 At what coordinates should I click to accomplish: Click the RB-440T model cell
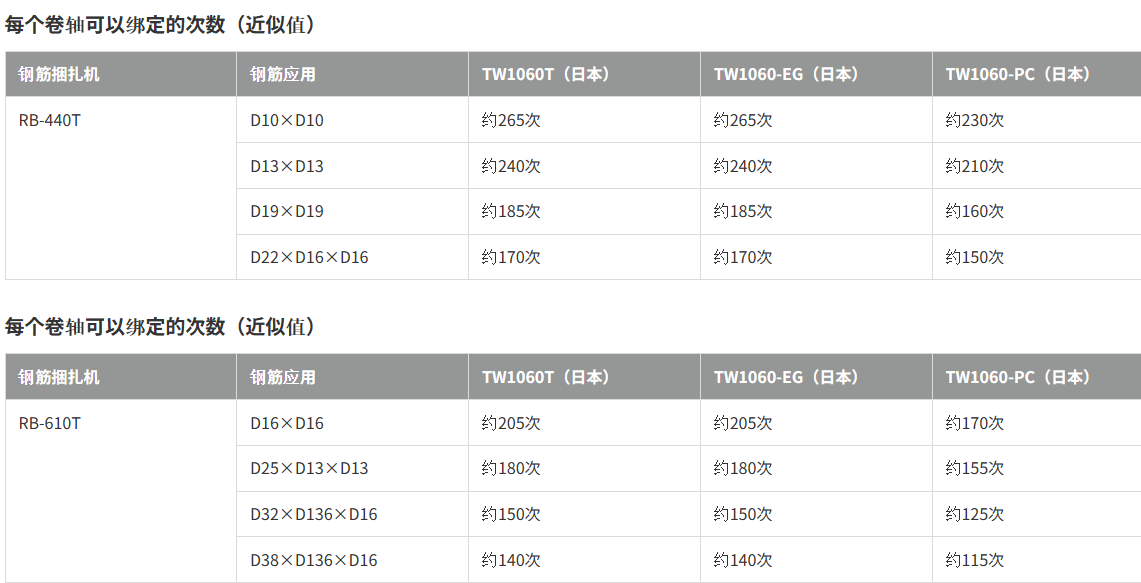(50, 120)
